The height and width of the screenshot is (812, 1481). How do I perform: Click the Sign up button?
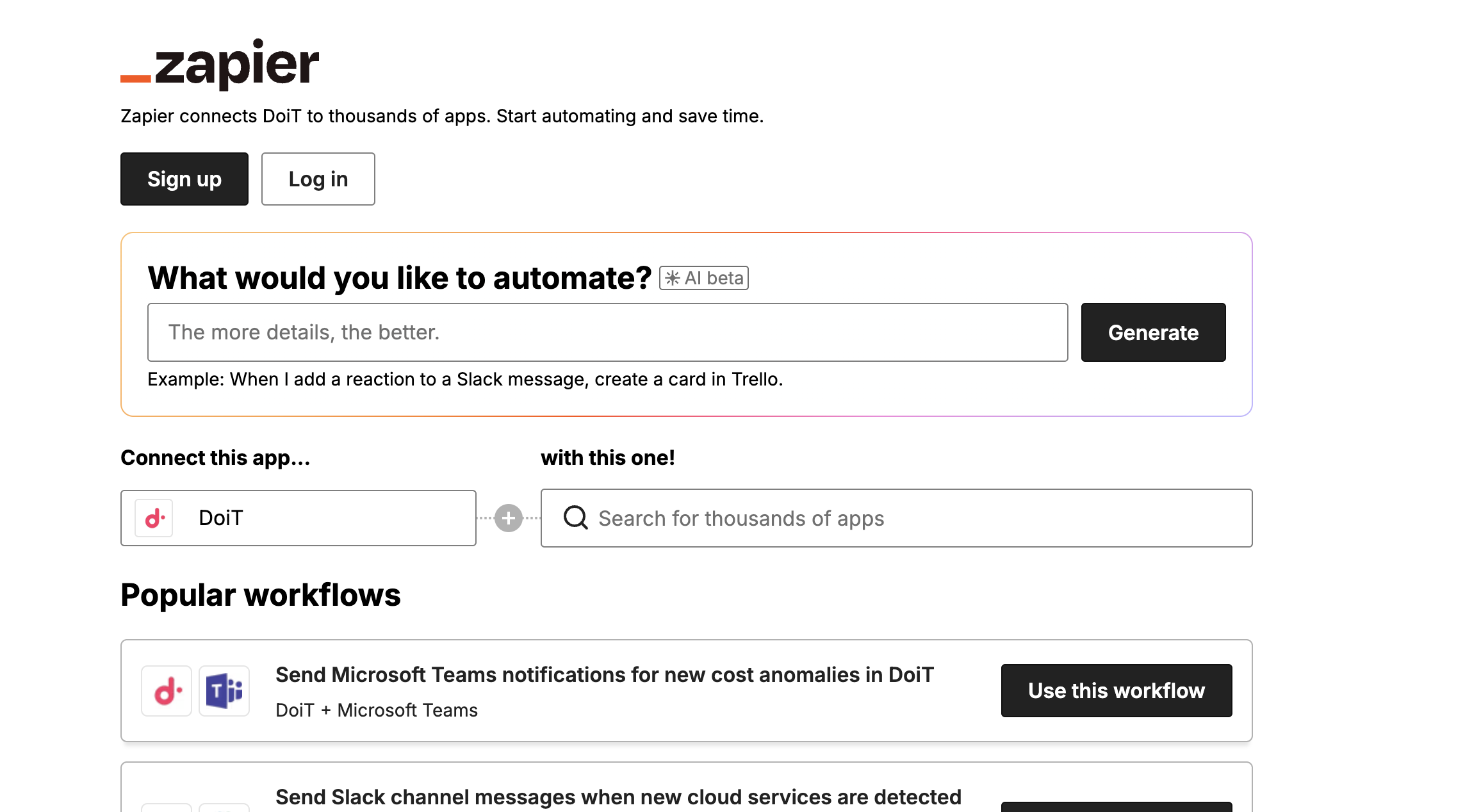point(184,179)
